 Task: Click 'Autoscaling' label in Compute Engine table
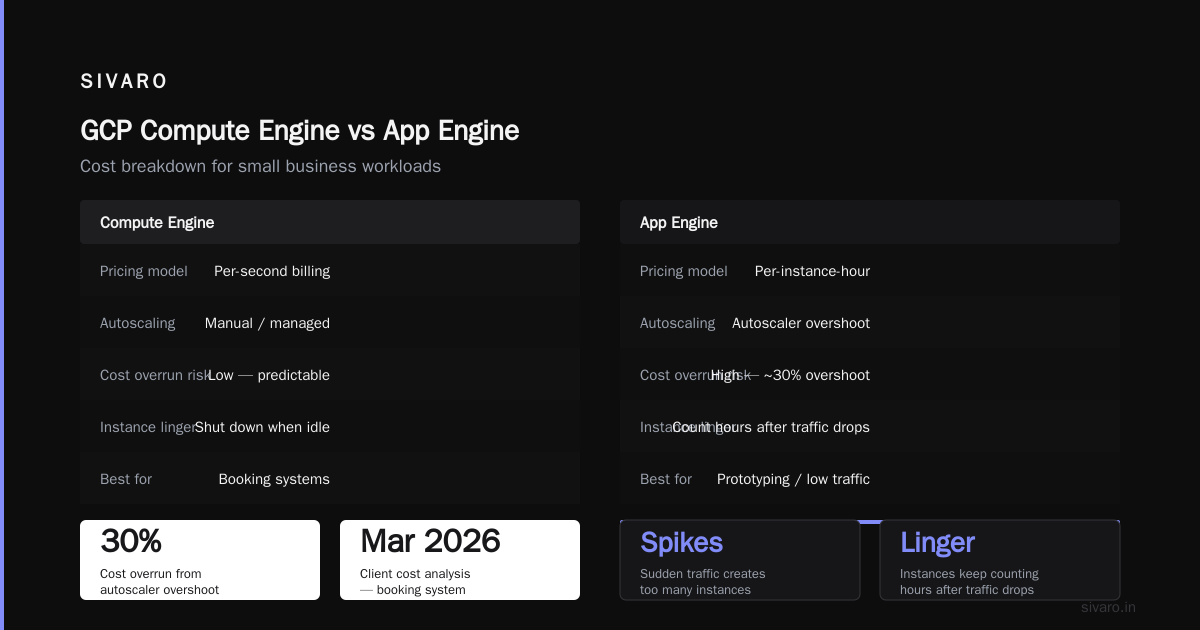[x=138, y=323]
